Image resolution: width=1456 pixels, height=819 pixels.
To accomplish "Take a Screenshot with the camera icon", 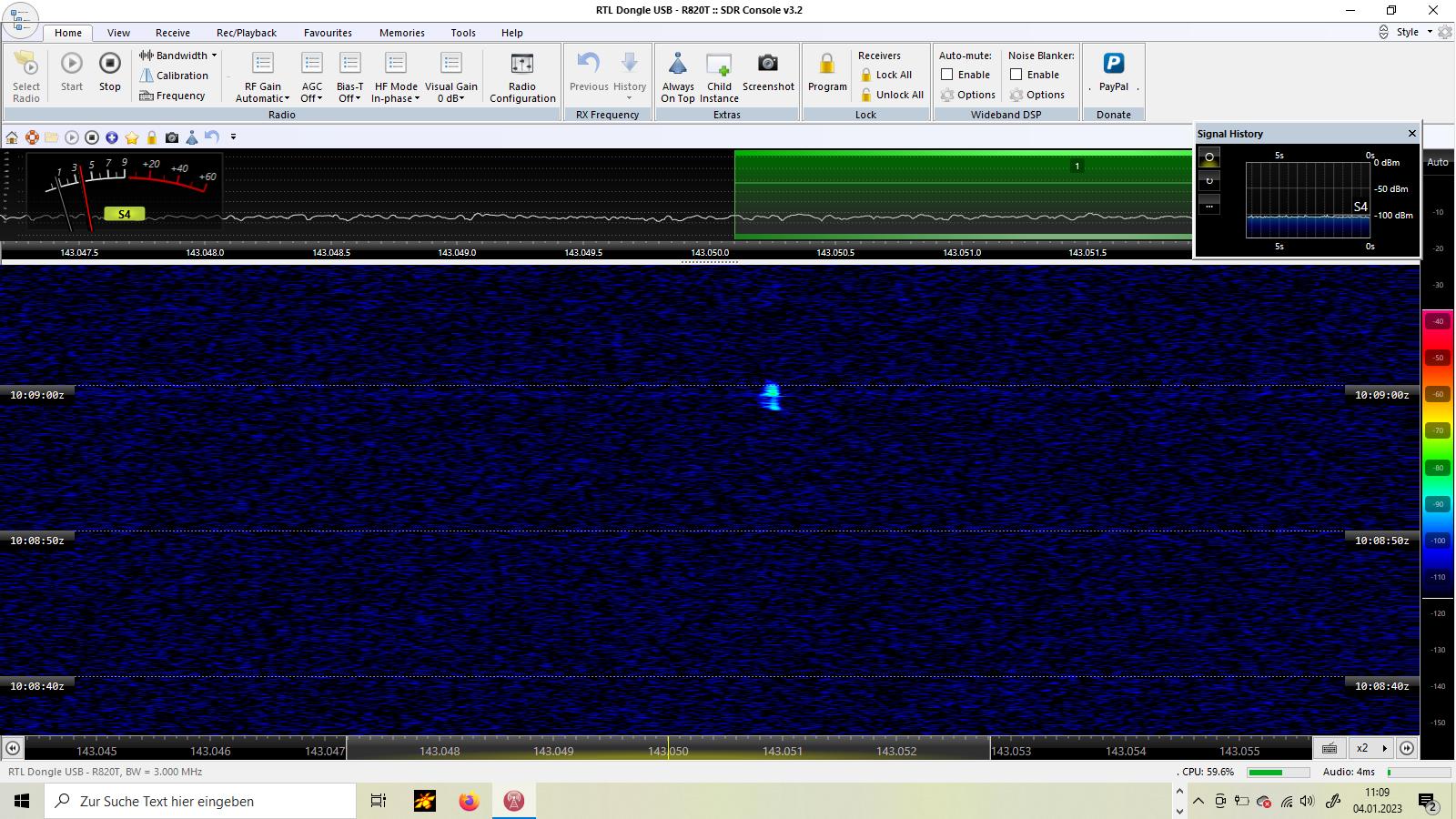I will point(768,73).
